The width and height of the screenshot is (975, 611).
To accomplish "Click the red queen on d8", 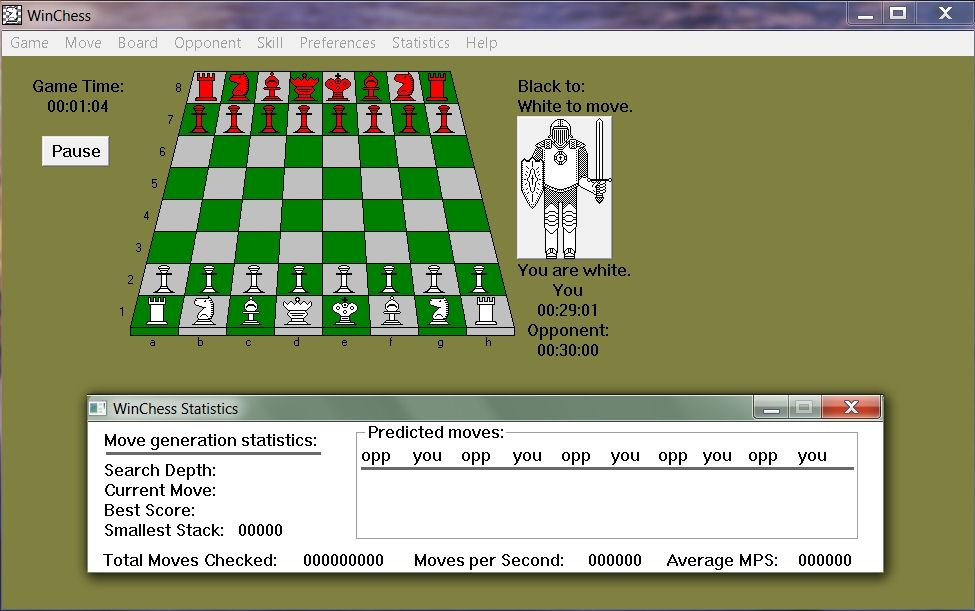I will 304,87.
